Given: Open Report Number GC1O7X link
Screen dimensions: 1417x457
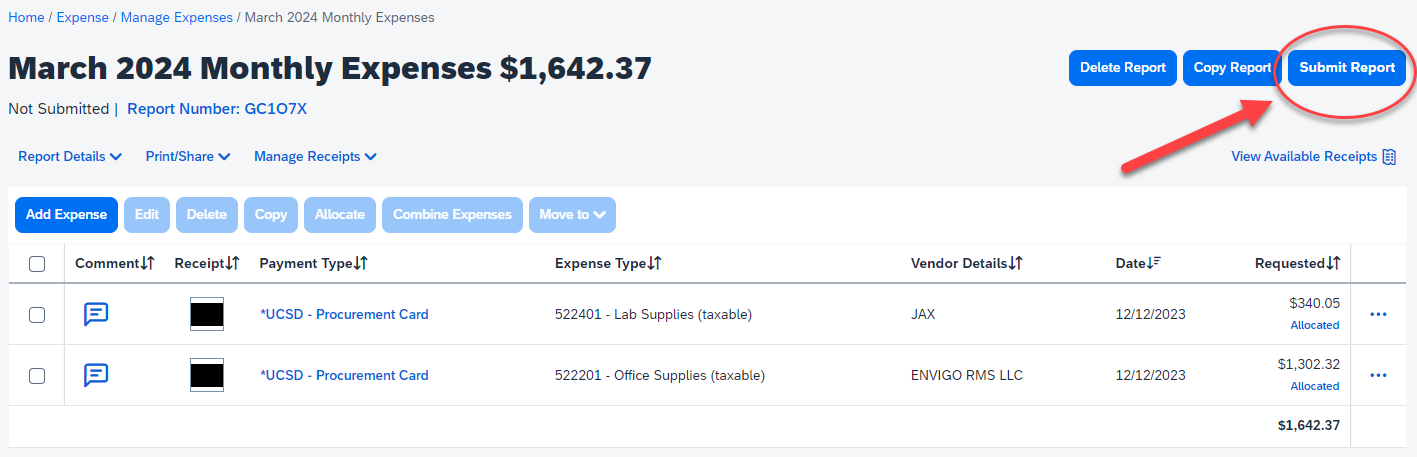Looking at the screenshot, I should (217, 109).
